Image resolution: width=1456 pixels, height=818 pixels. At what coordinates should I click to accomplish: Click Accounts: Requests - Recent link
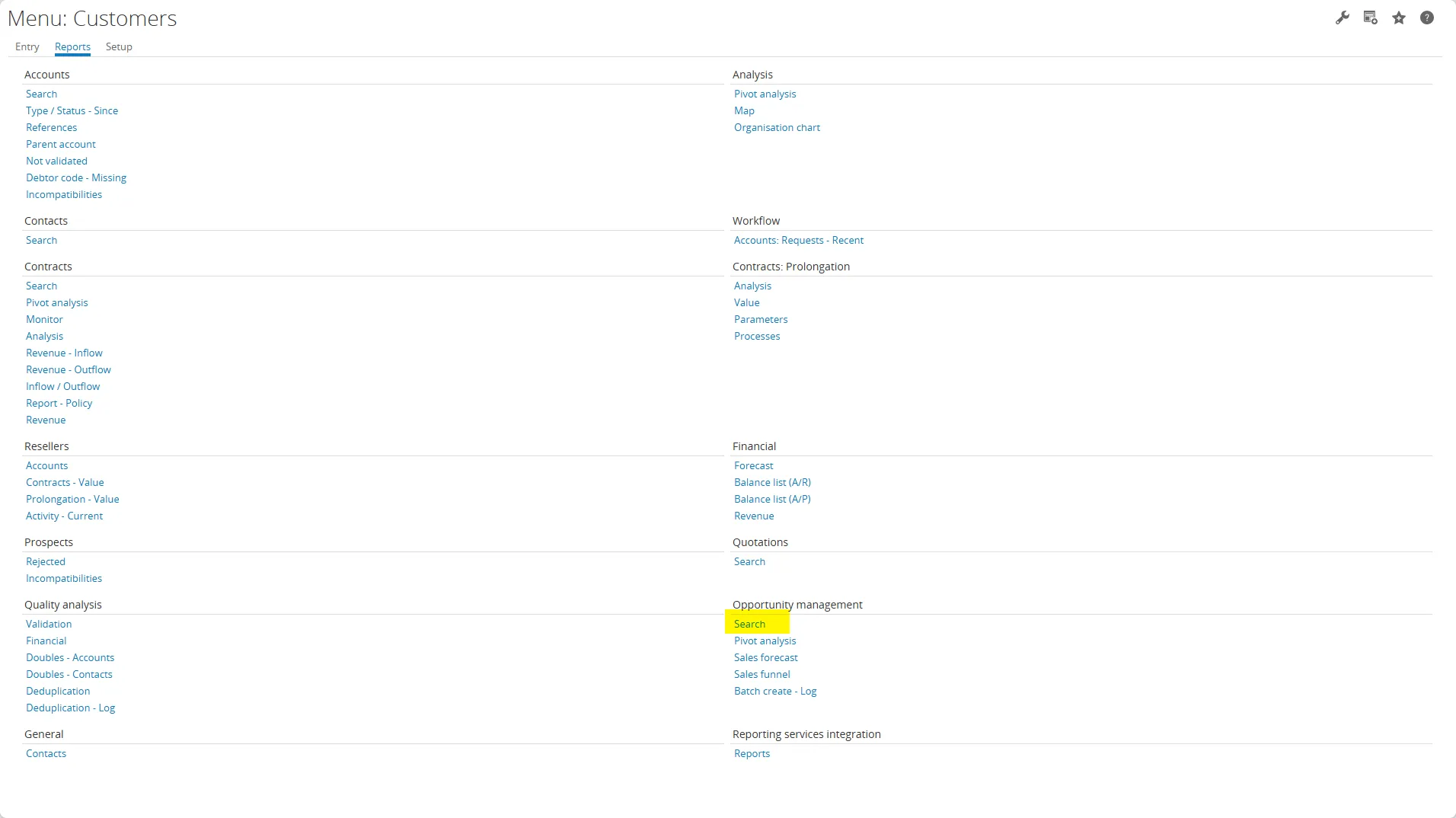(798, 240)
